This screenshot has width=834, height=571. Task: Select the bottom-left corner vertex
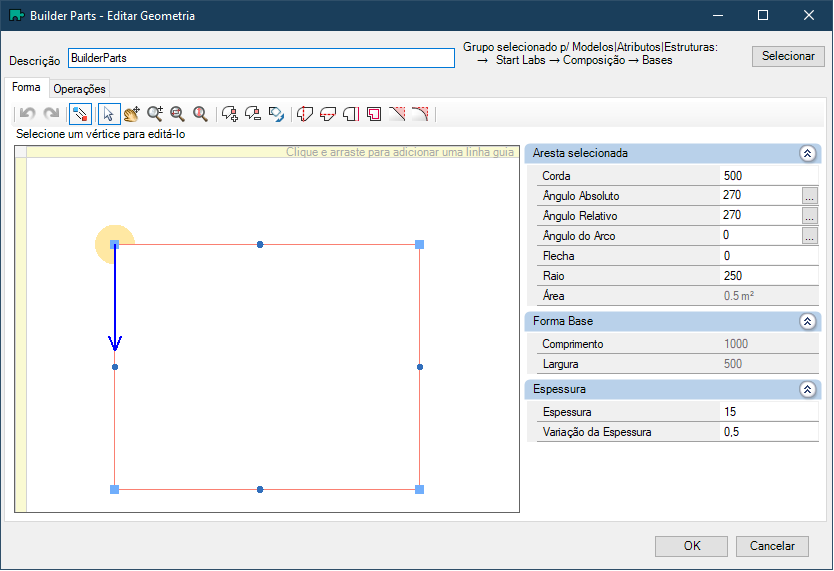click(114, 490)
